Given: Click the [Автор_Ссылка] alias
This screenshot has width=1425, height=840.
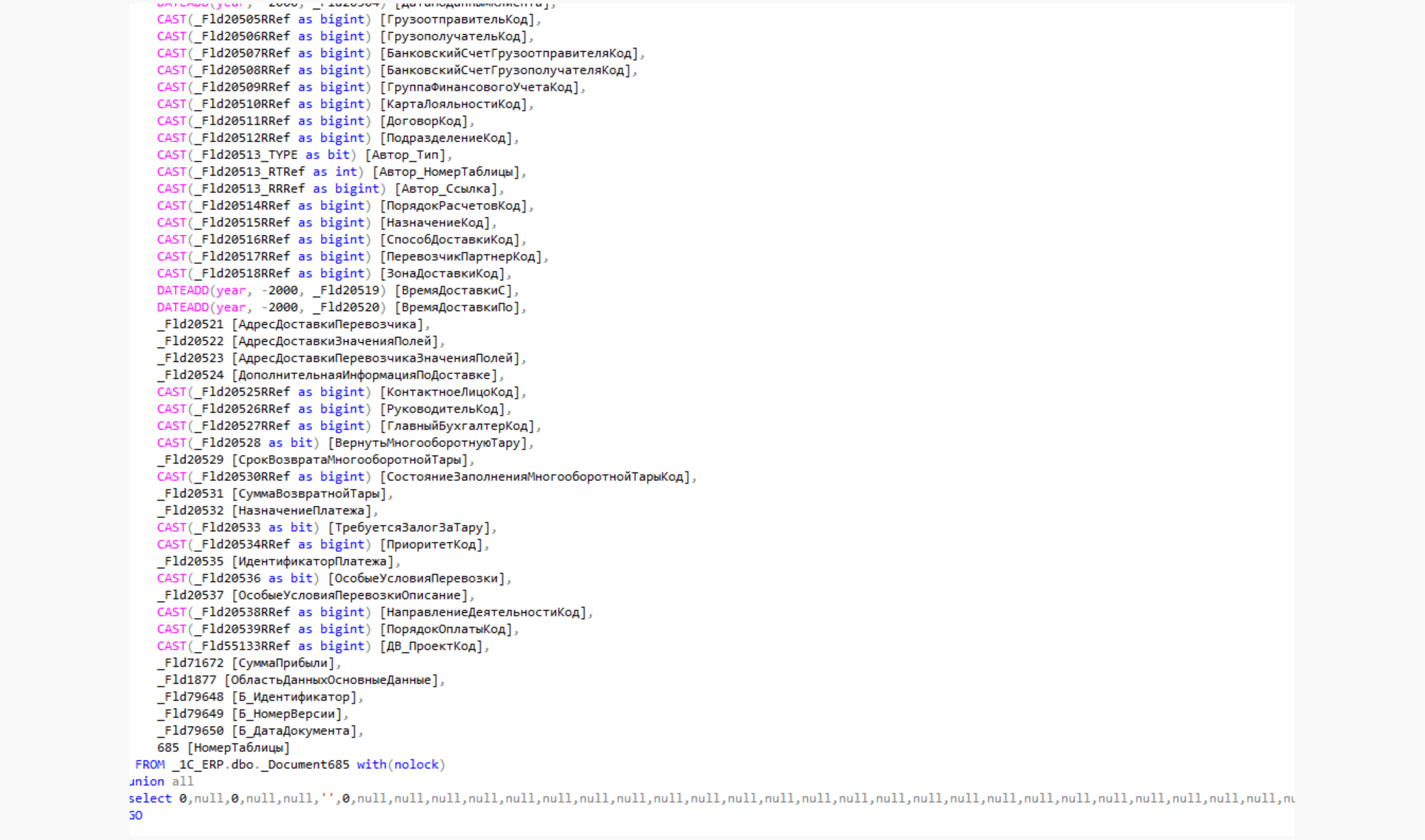Looking at the screenshot, I should coord(446,189).
